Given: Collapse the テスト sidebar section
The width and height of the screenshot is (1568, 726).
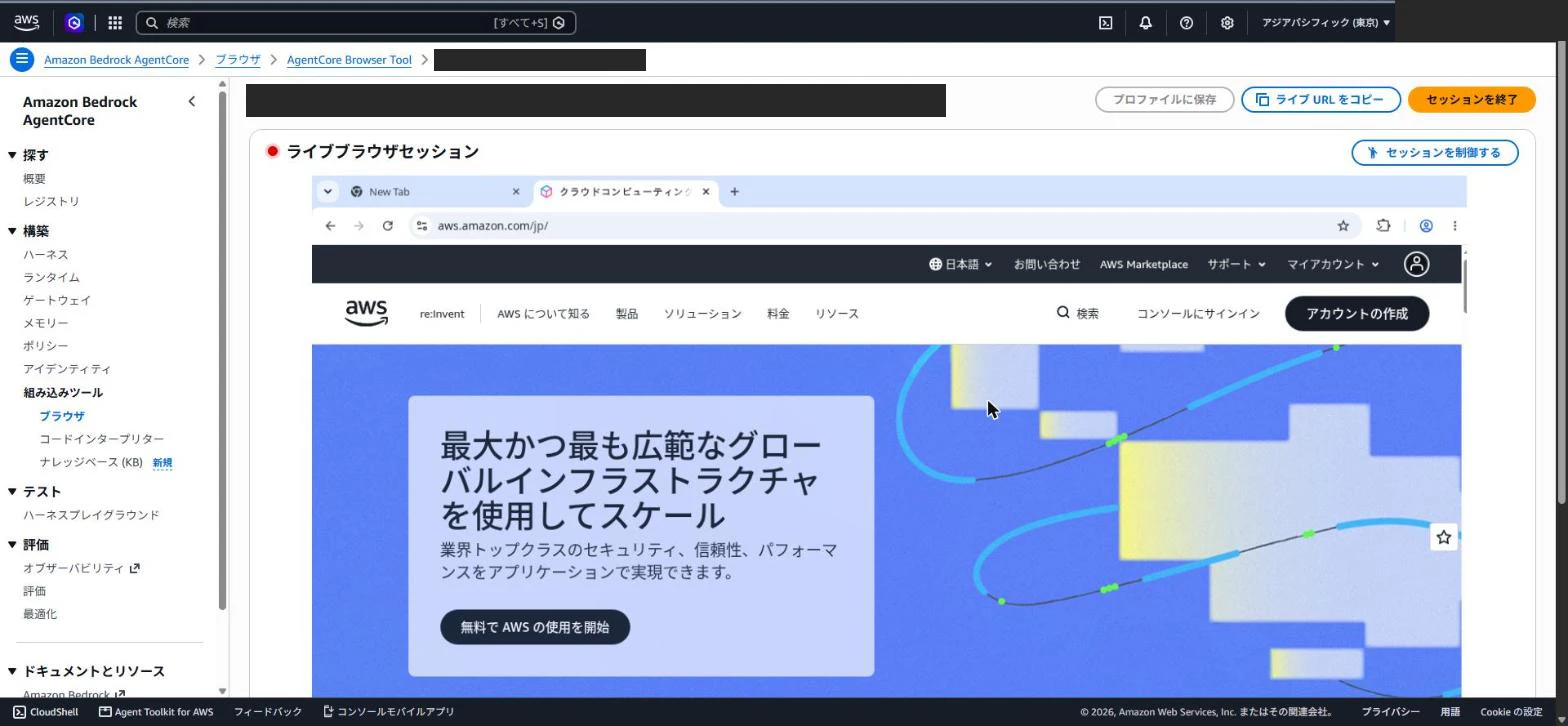Looking at the screenshot, I should [12, 492].
